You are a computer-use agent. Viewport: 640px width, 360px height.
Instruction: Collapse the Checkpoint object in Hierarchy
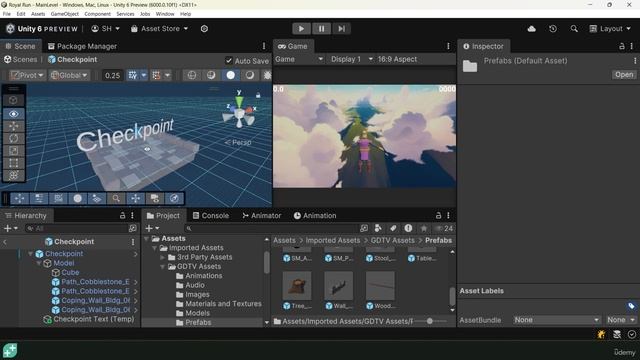pos(30,254)
